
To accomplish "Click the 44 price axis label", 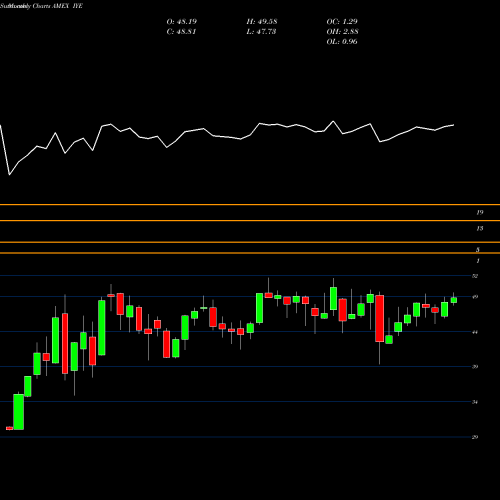I will tap(475, 332).
